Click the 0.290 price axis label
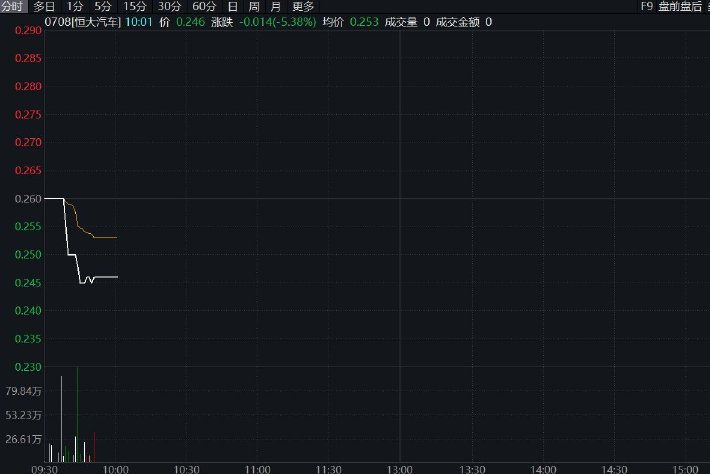 pos(28,30)
